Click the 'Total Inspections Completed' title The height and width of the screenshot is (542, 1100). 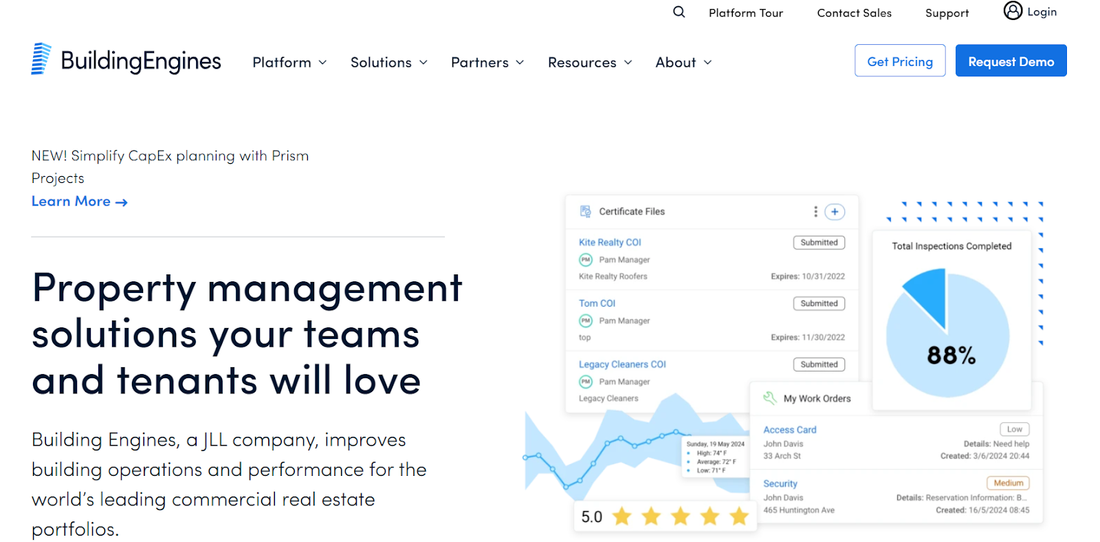click(951, 246)
